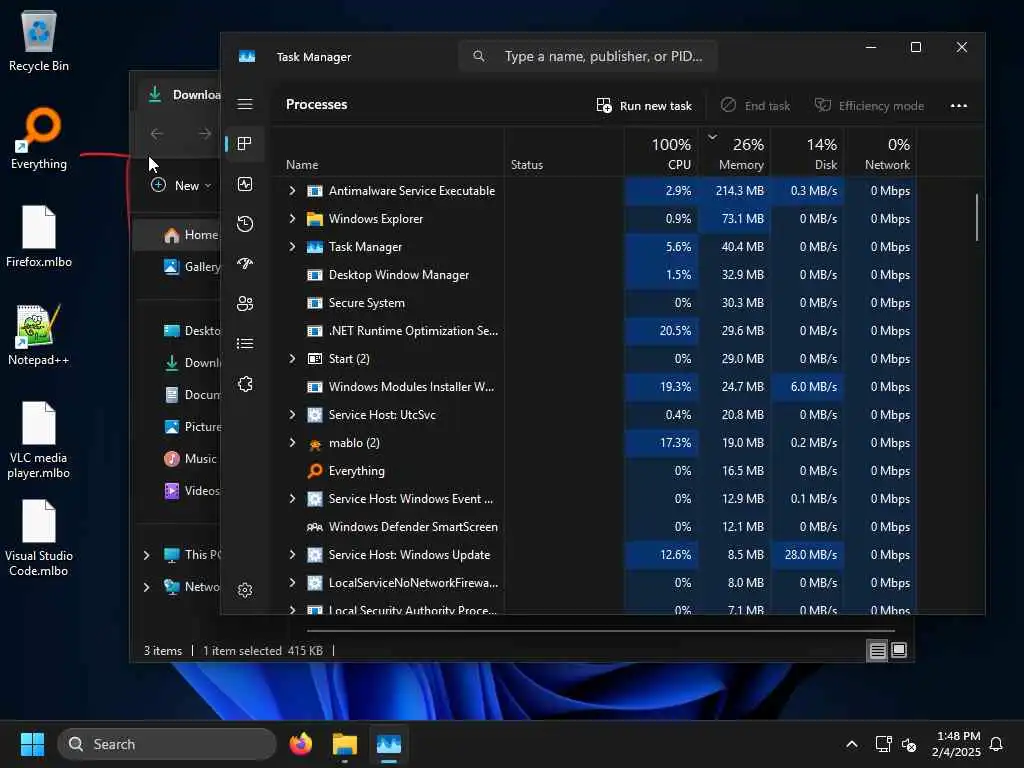Sort processes by Name column header
This screenshot has width=1024, height=768.
click(x=302, y=165)
